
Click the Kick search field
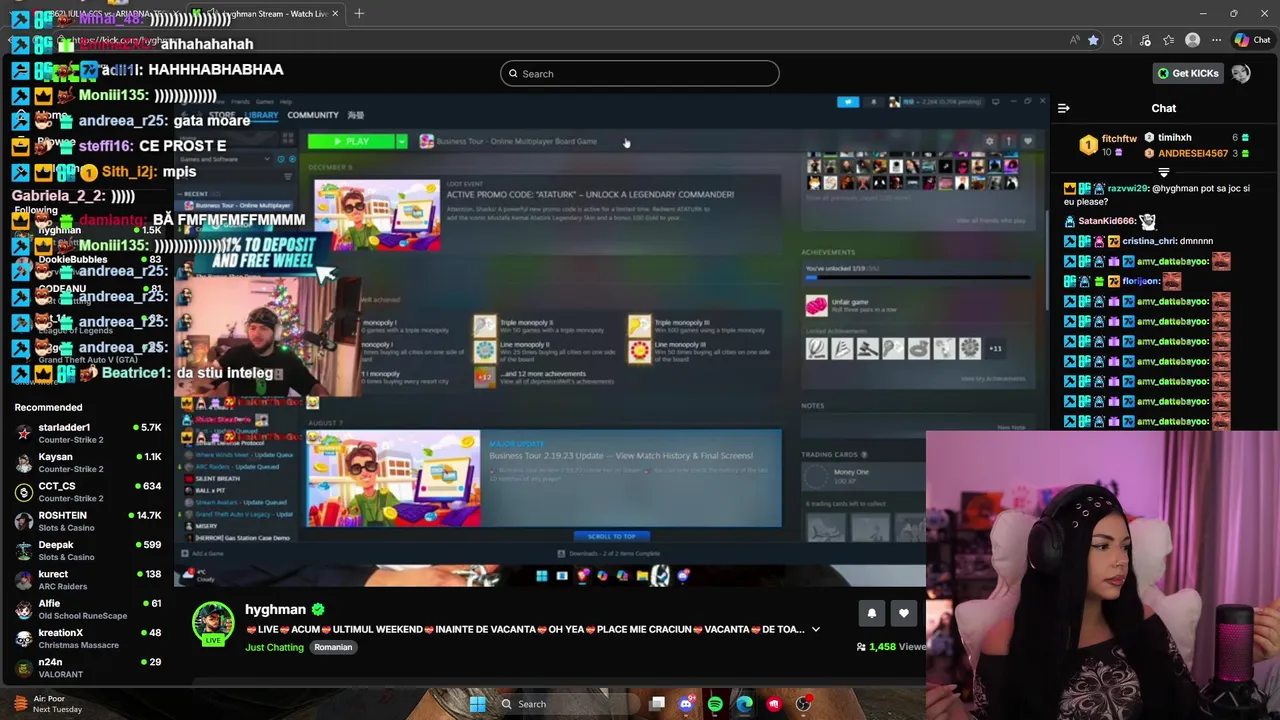coord(639,73)
